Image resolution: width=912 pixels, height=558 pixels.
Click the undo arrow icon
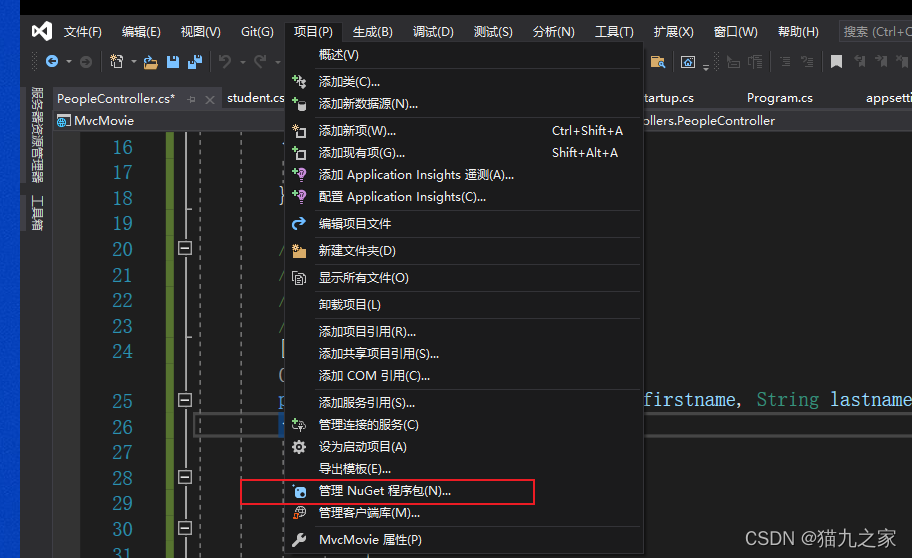[225, 61]
